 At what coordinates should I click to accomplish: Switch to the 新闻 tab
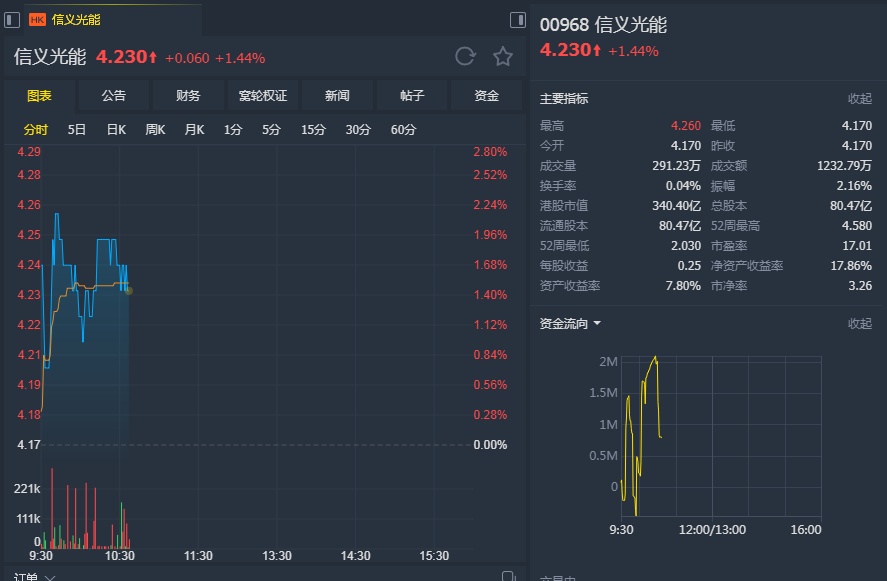pyautogui.click(x=337, y=96)
